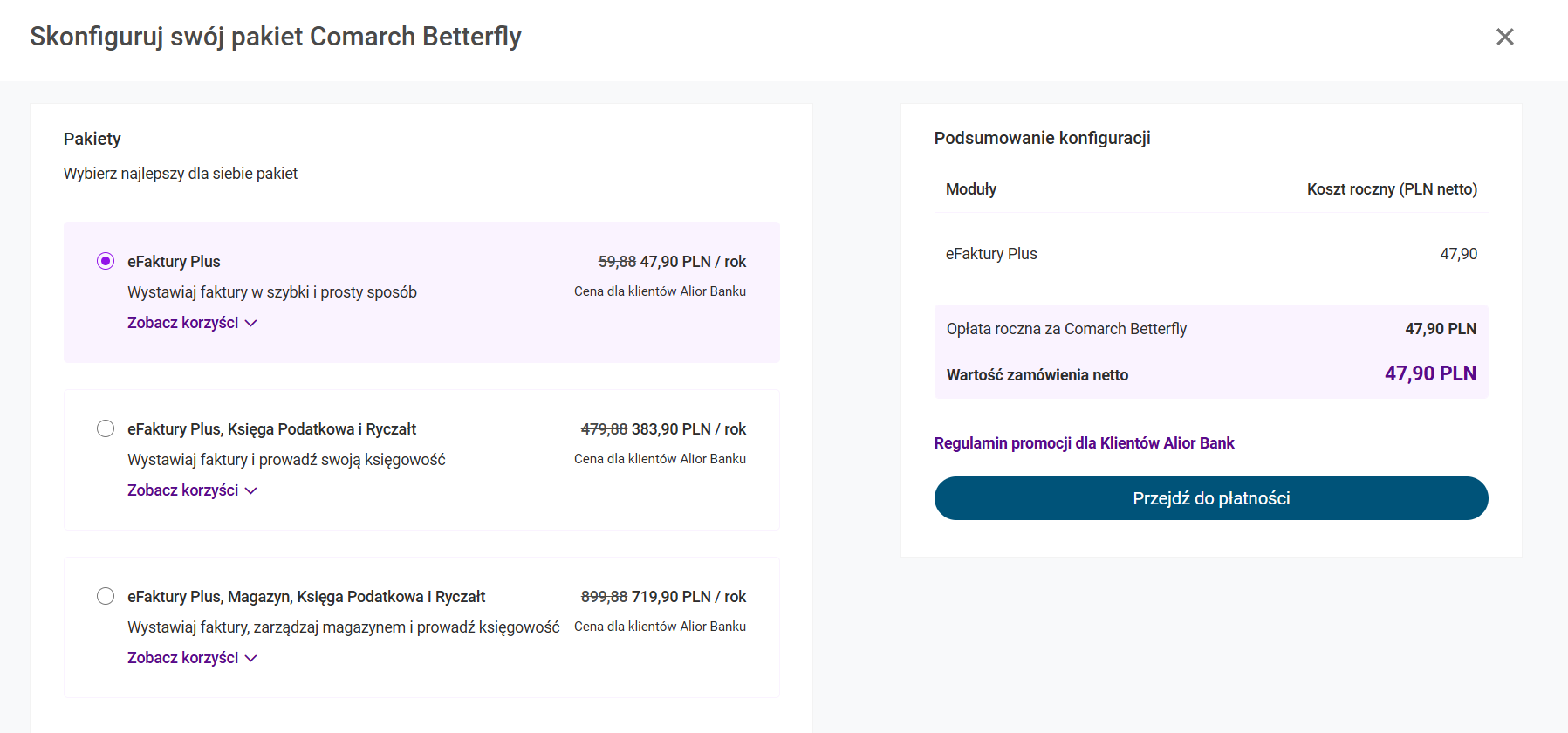Click the eFaktury Plus package title

click(x=174, y=262)
